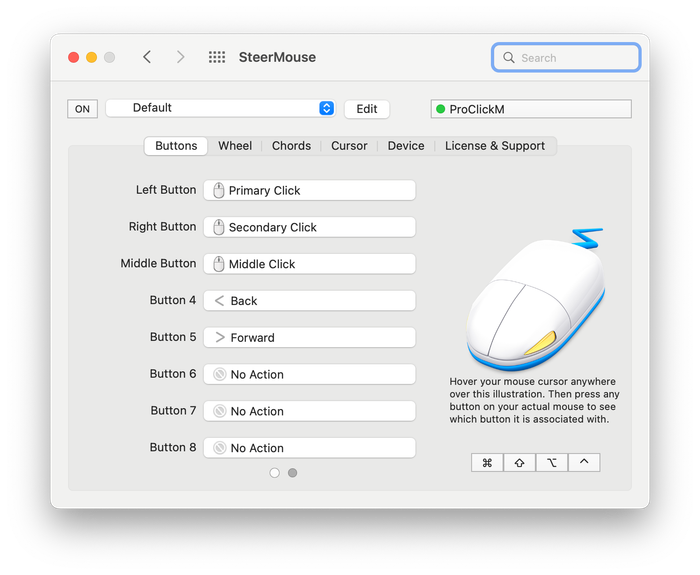Click the Button 6 label
Viewport: 700px width, 575px height.
(x=173, y=374)
